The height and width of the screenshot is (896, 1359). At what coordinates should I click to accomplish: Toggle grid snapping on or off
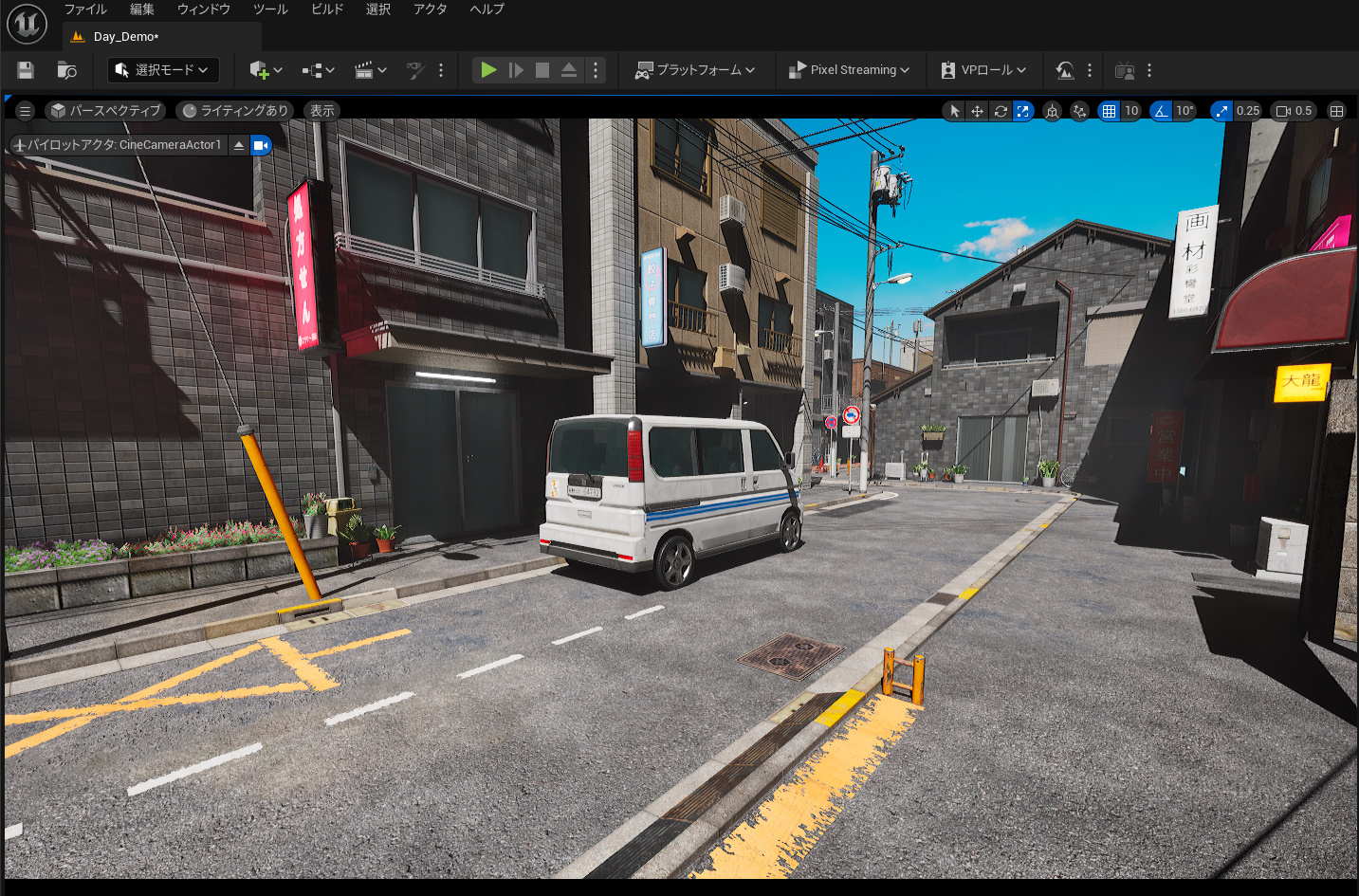point(1109,111)
